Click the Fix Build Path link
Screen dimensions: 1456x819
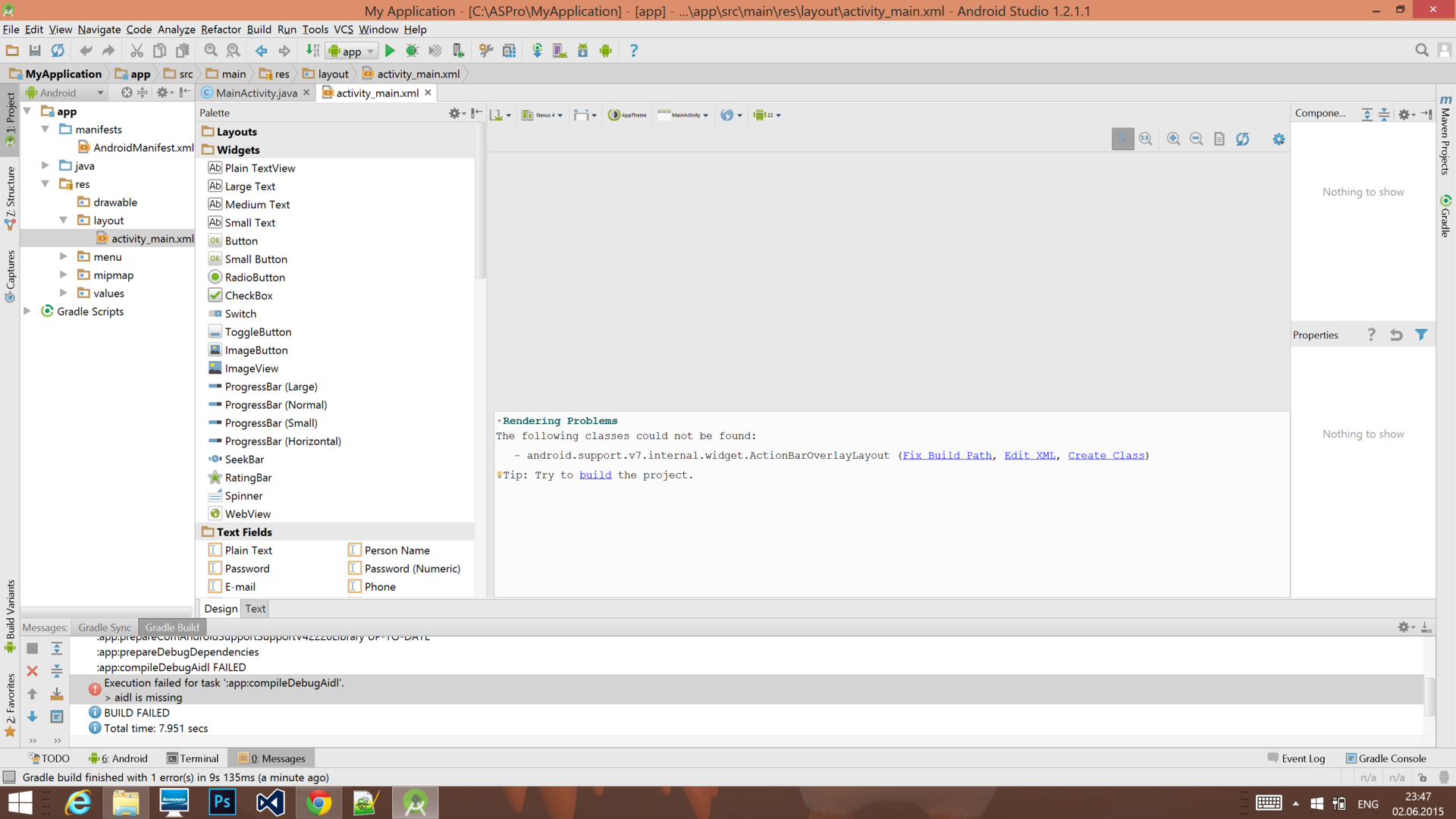946,455
